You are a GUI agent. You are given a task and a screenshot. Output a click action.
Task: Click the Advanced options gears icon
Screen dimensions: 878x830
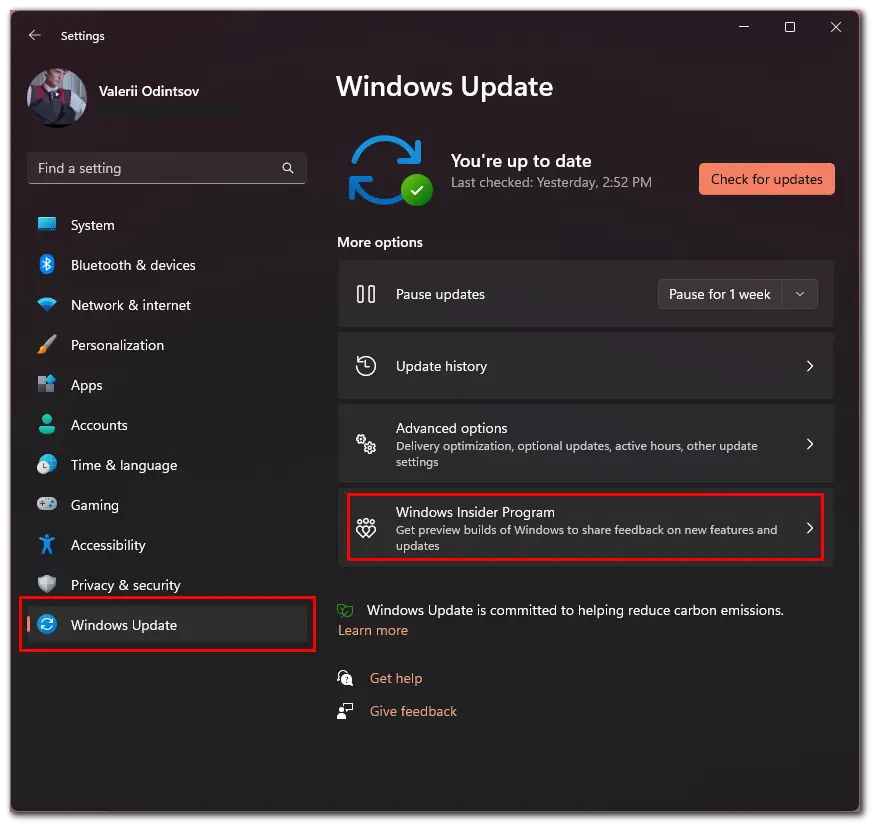coord(366,444)
